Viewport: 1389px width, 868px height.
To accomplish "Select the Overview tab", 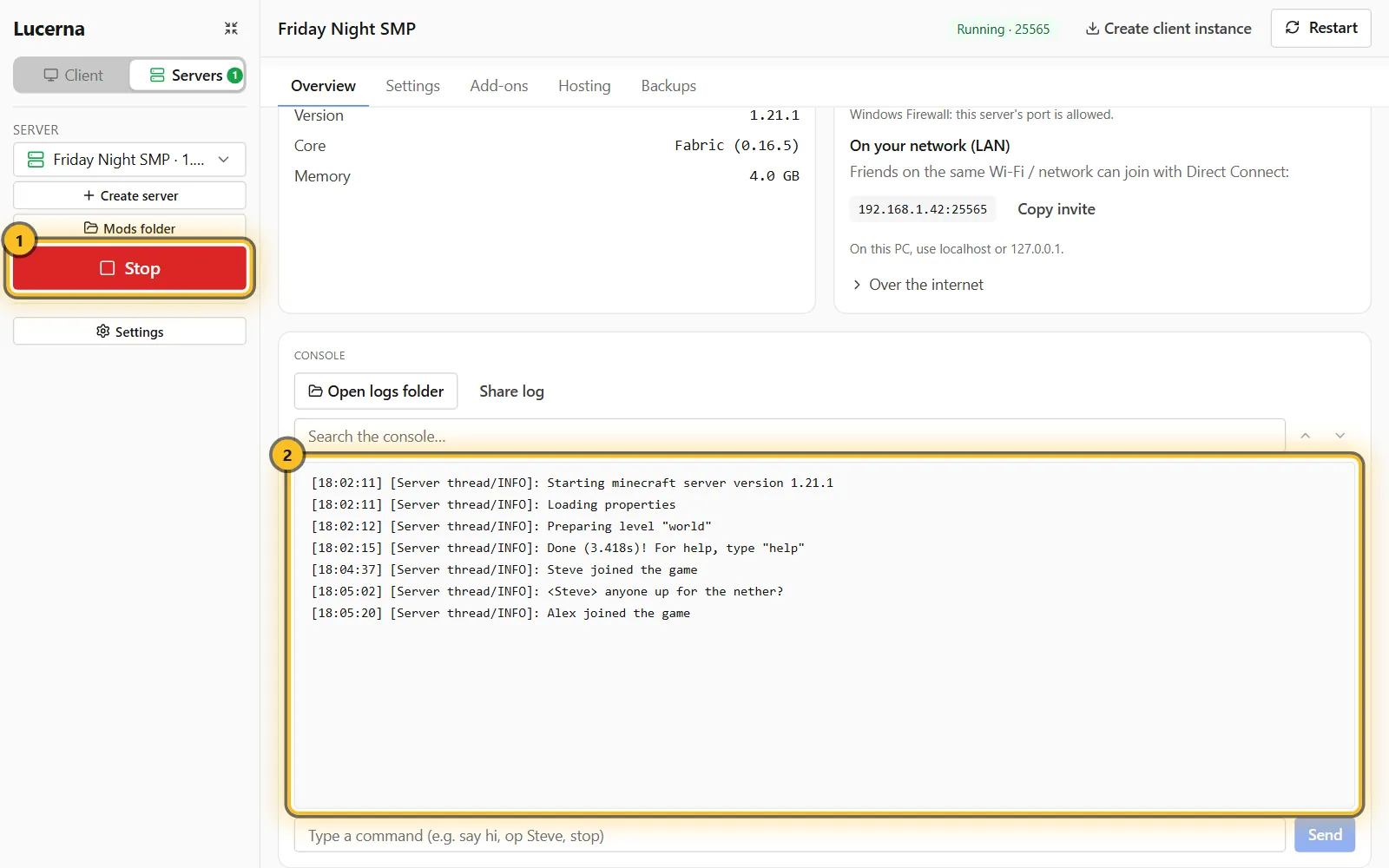I will 323,86.
